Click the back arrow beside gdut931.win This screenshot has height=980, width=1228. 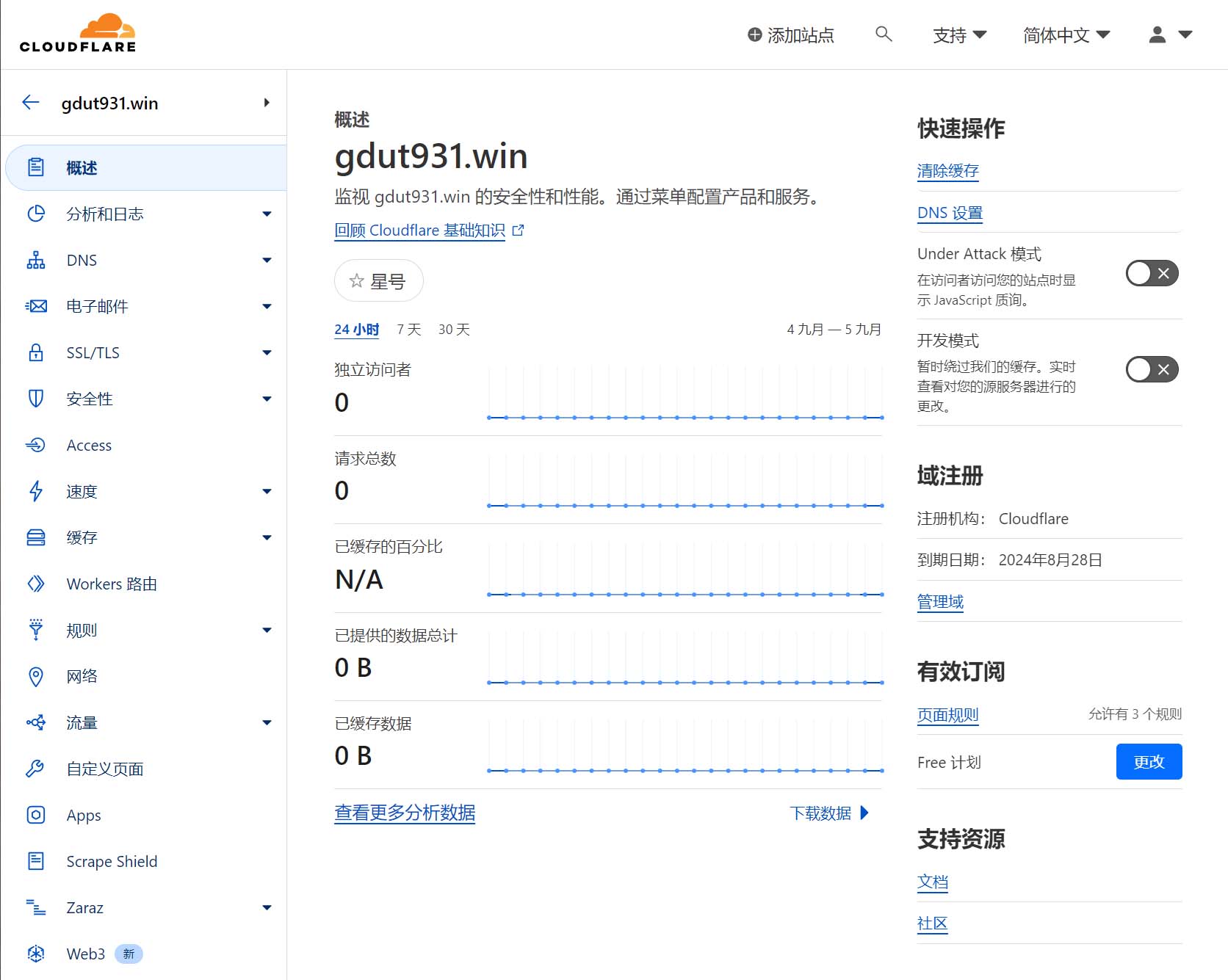coord(31,103)
